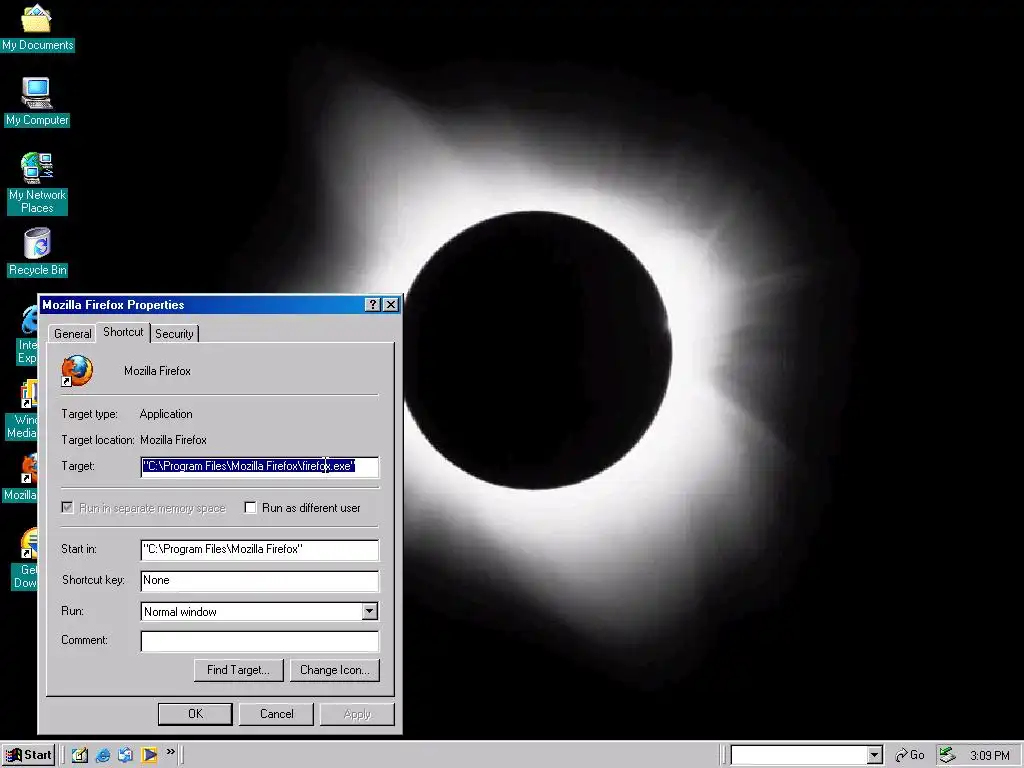The image size is (1024, 768).
Task: Switch to the Security tab
Action: click(174, 334)
